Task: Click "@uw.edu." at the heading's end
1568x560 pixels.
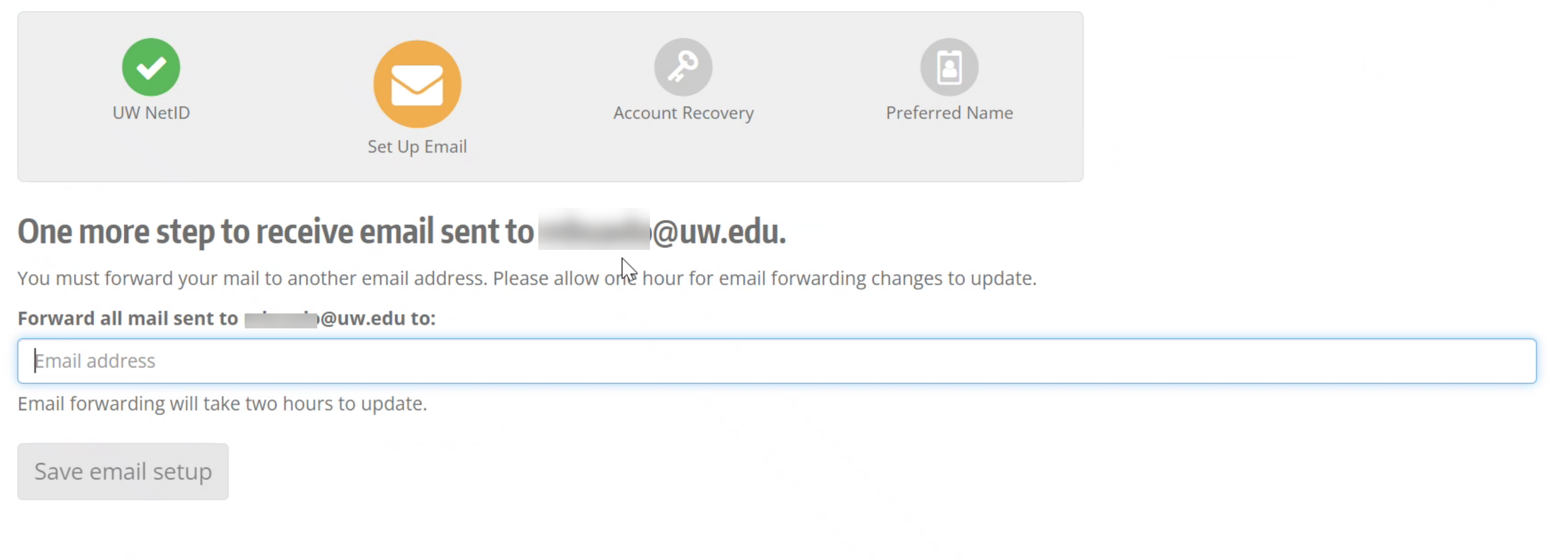Action: [x=720, y=232]
